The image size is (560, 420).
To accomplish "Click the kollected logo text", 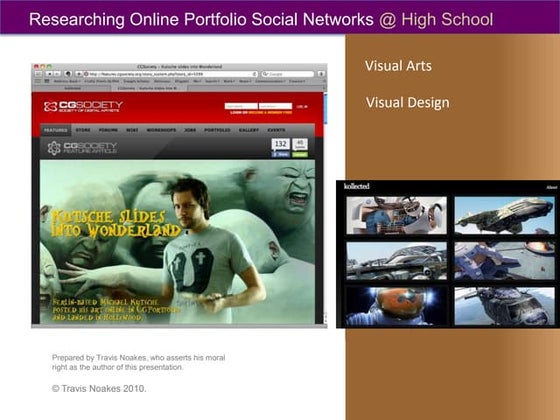I will click(356, 186).
